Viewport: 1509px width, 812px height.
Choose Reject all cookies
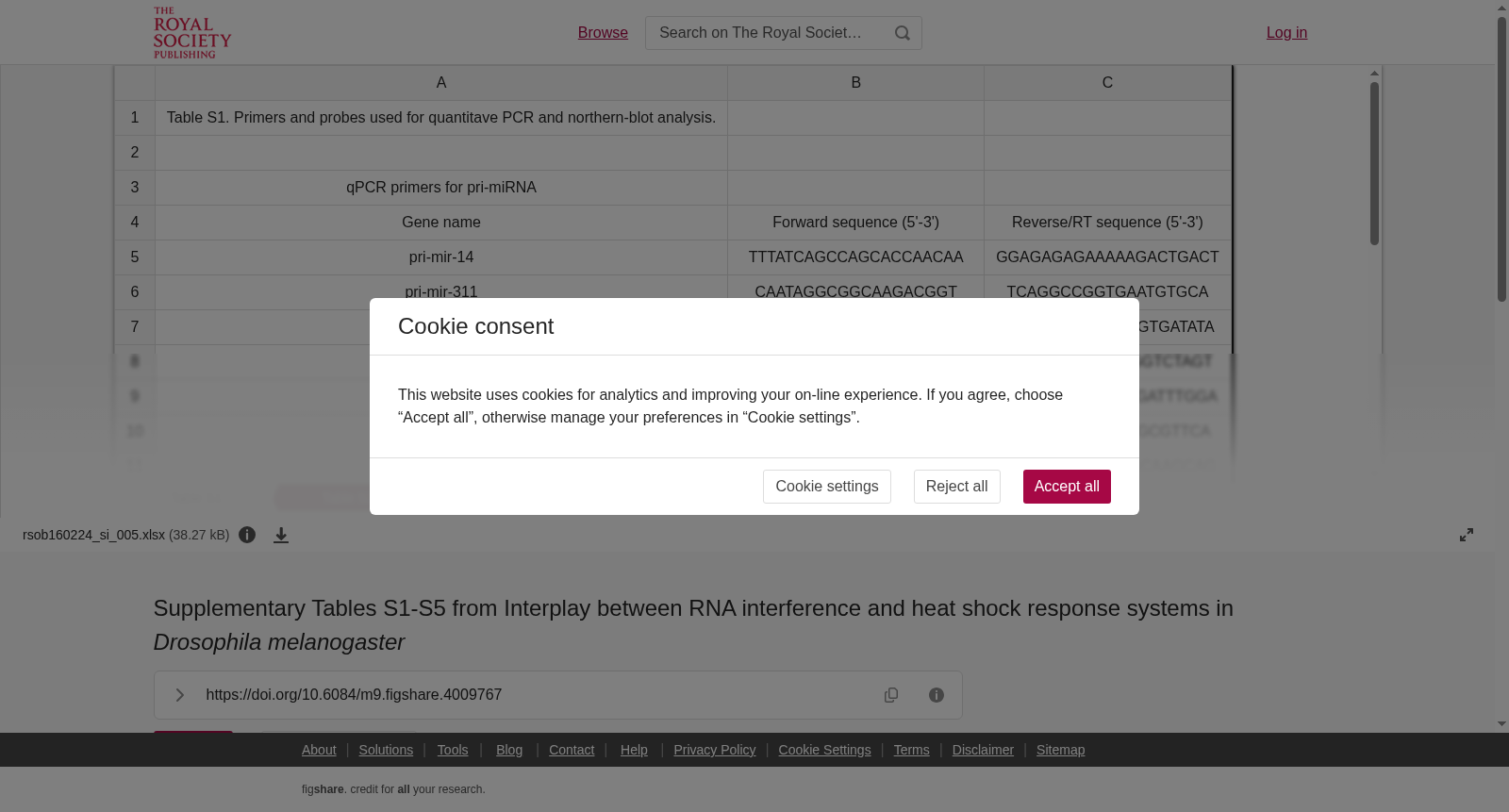click(x=957, y=487)
